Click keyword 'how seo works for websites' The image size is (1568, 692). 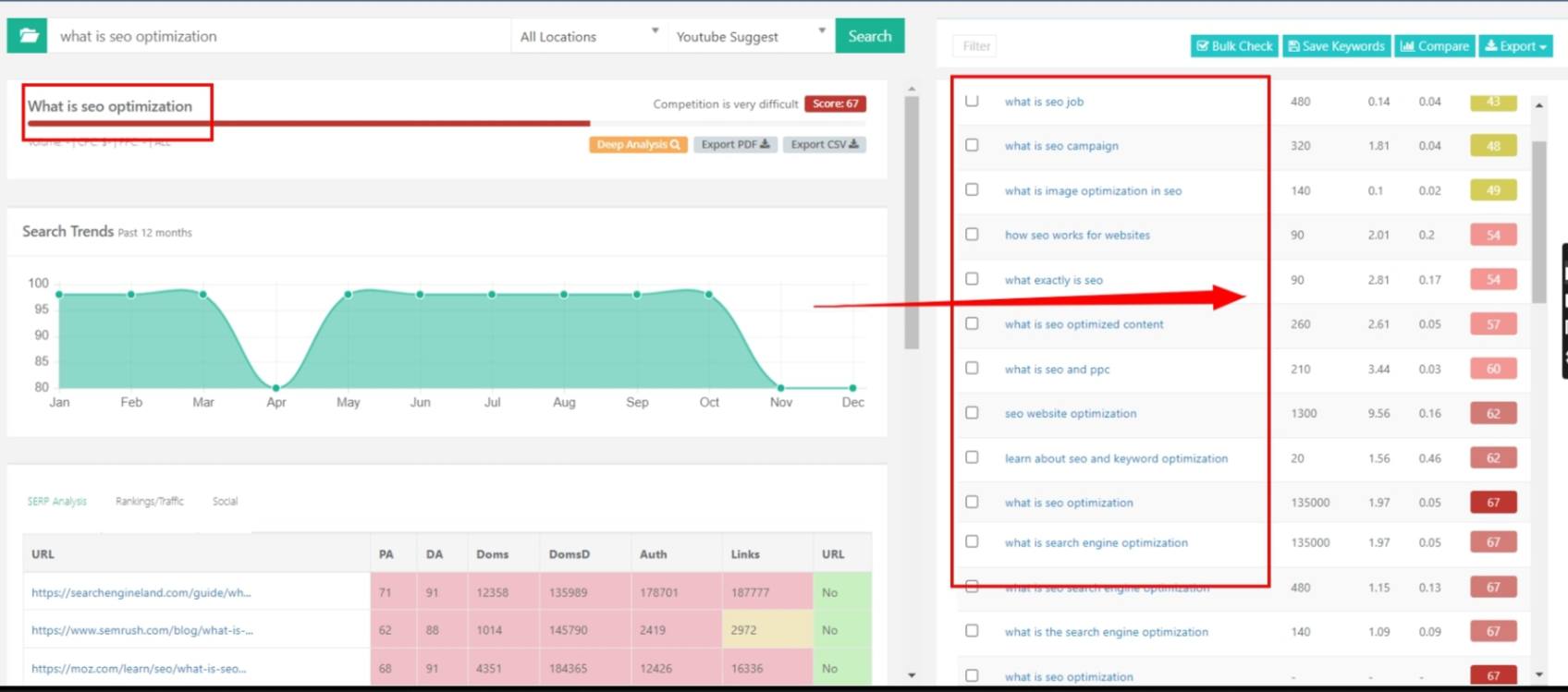pos(1077,235)
